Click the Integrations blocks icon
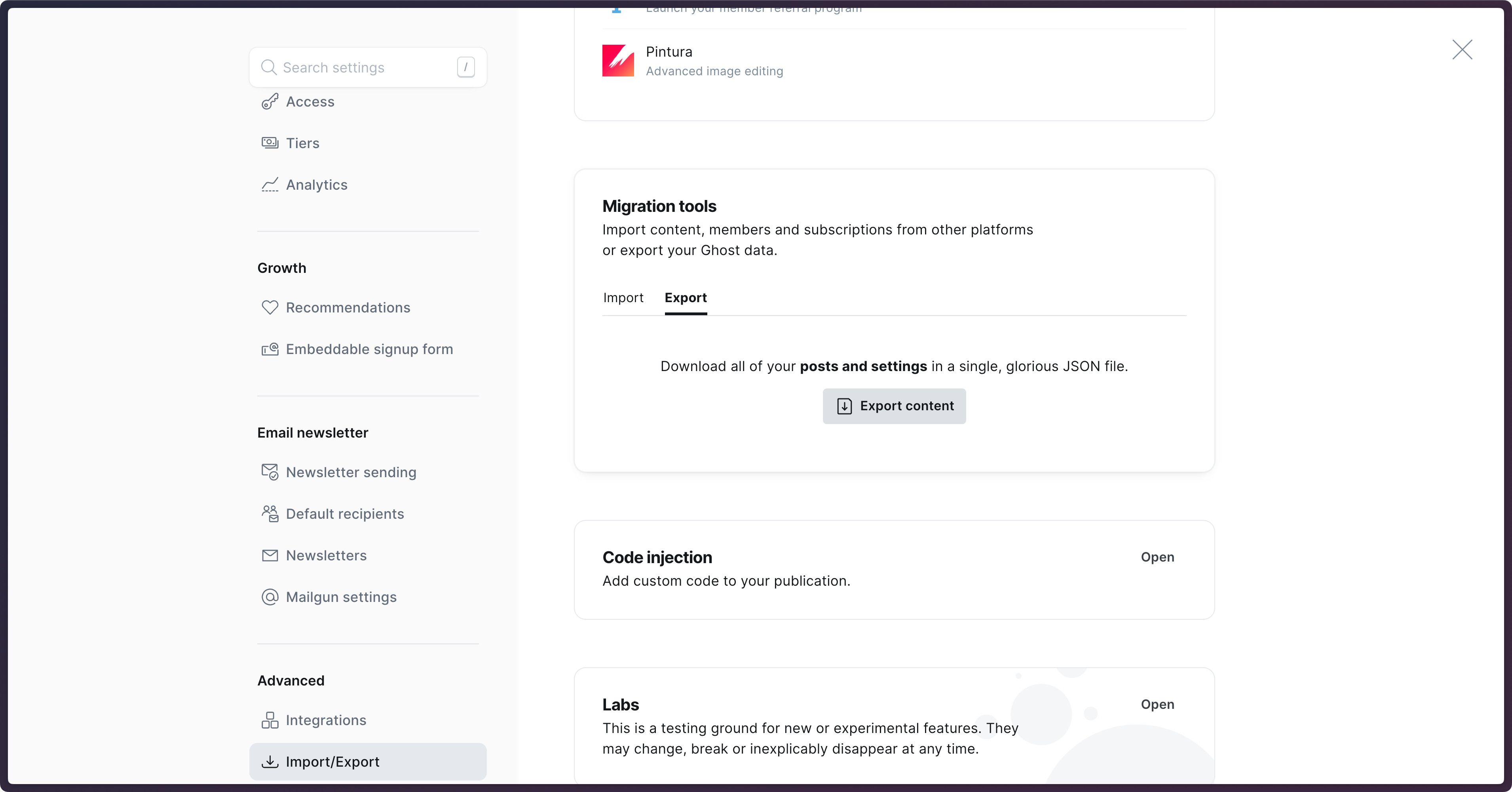 pos(270,720)
